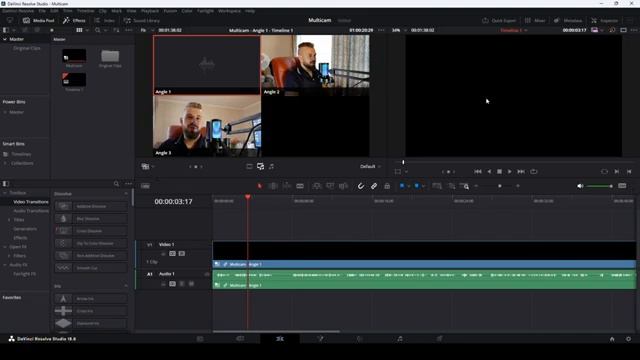
Task: Click the Stop playback button
Action: tap(499, 172)
